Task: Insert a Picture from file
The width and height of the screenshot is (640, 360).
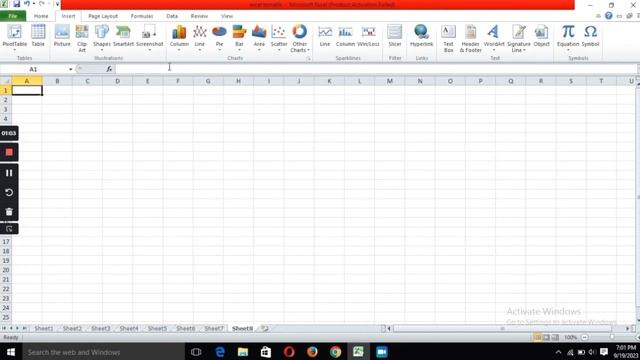Action: pos(62,36)
